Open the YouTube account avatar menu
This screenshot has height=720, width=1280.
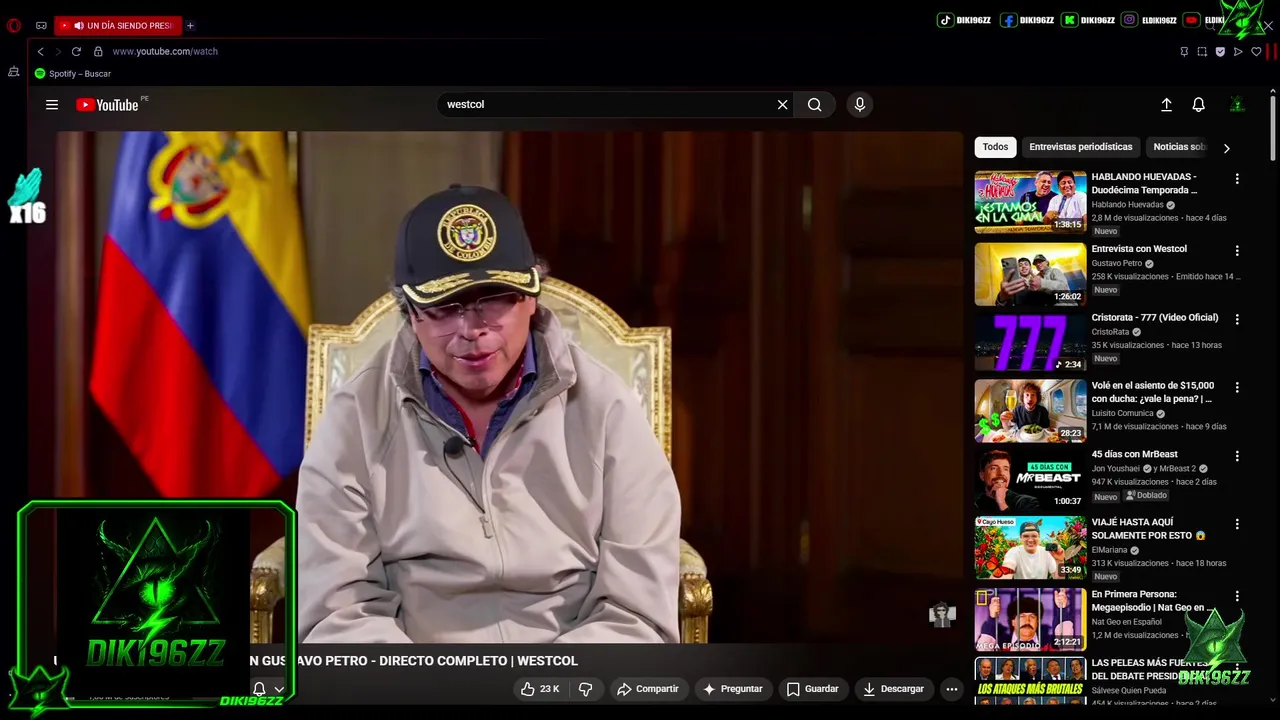[1237, 104]
